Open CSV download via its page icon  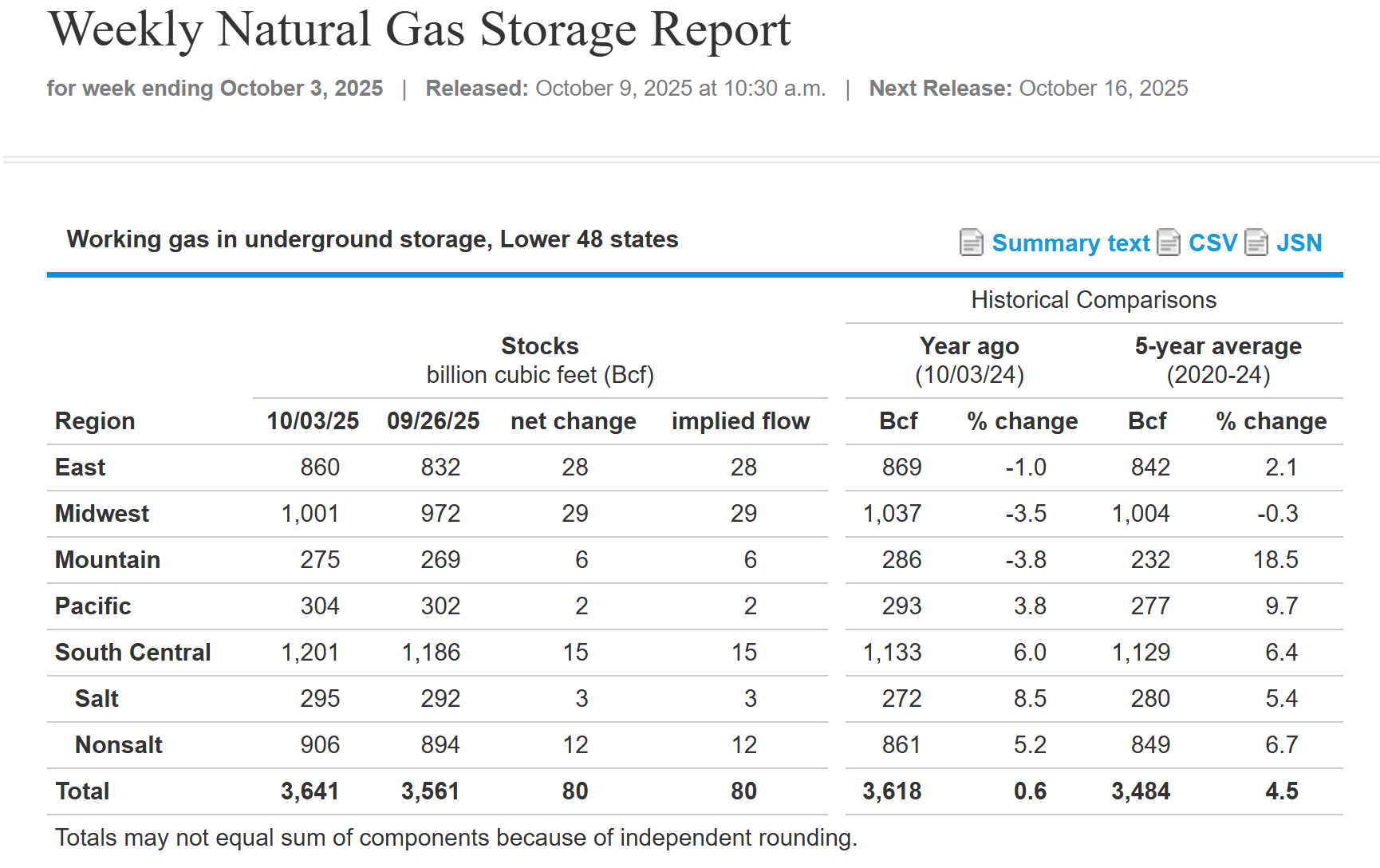coord(1169,243)
